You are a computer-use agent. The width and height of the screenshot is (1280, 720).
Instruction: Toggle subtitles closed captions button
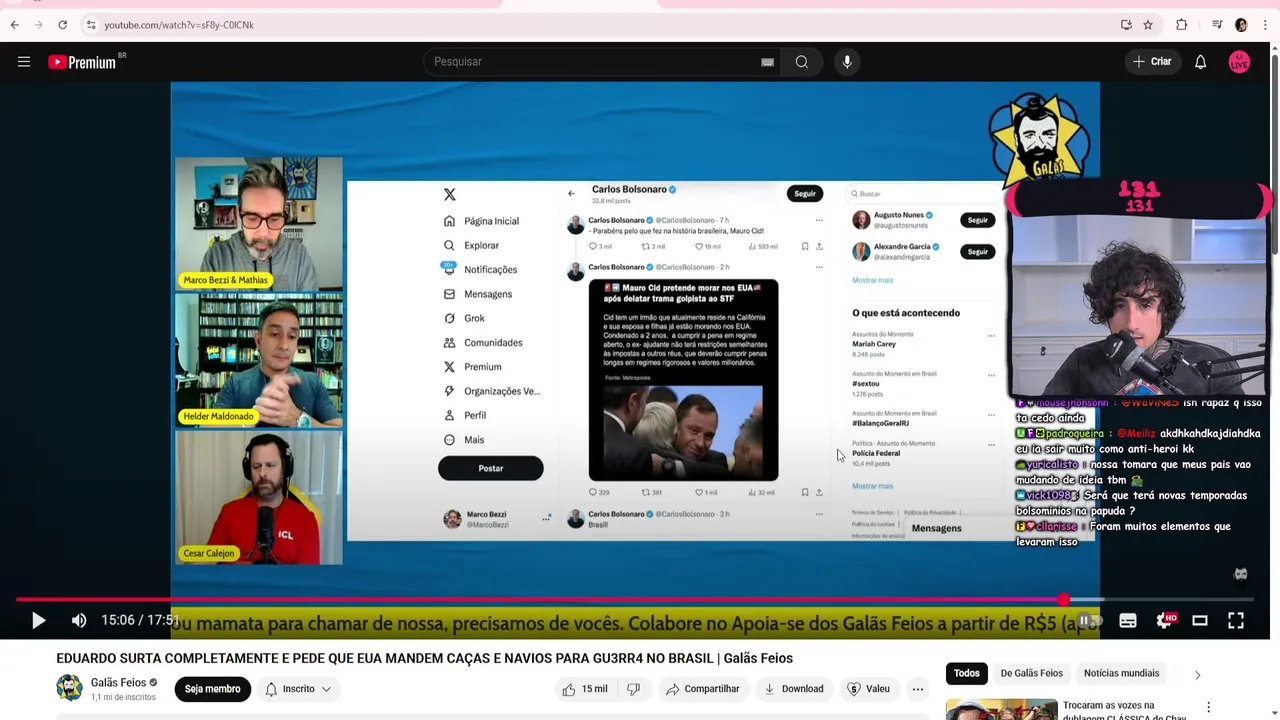click(1127, 621)
